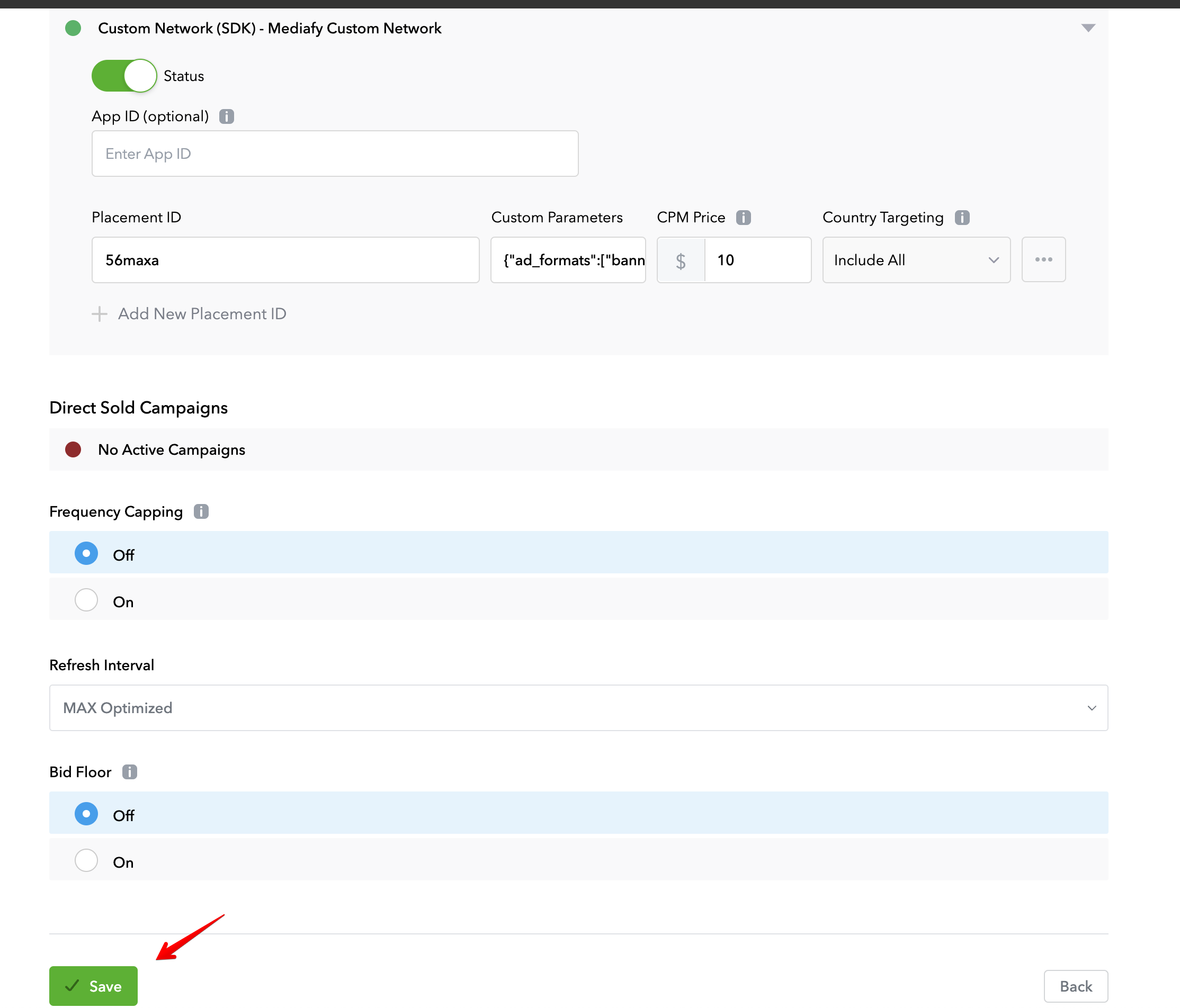Viewport: 1180px width, 1008px height.
Task: Click the Custom Parameters text field
Action: (568, 260)
